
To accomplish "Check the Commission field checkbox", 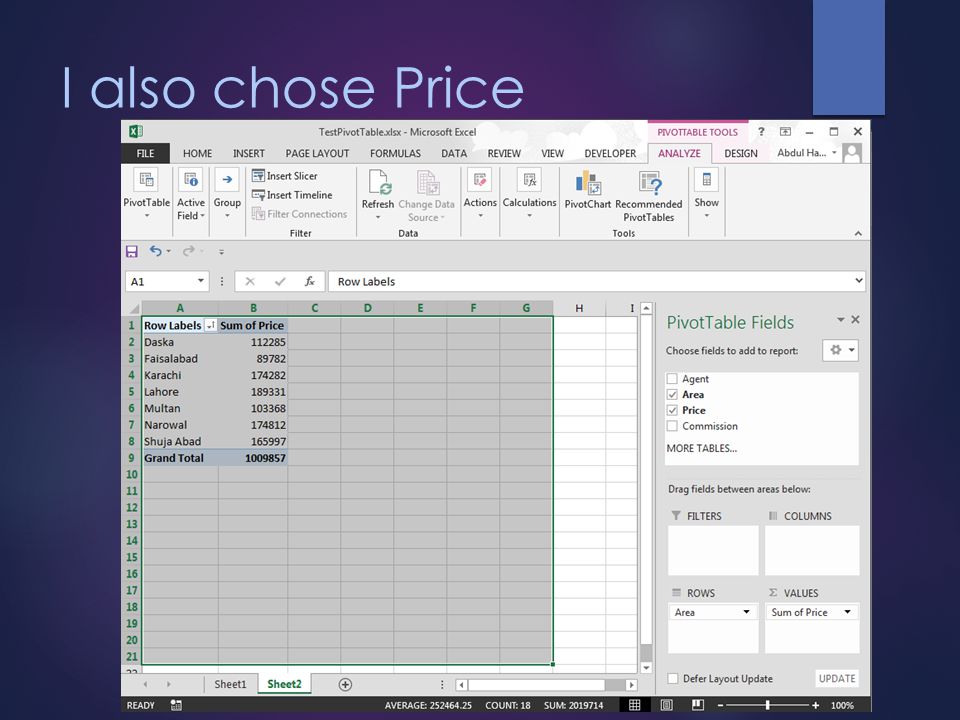I will pyautogui.click(x=672, y=426).
